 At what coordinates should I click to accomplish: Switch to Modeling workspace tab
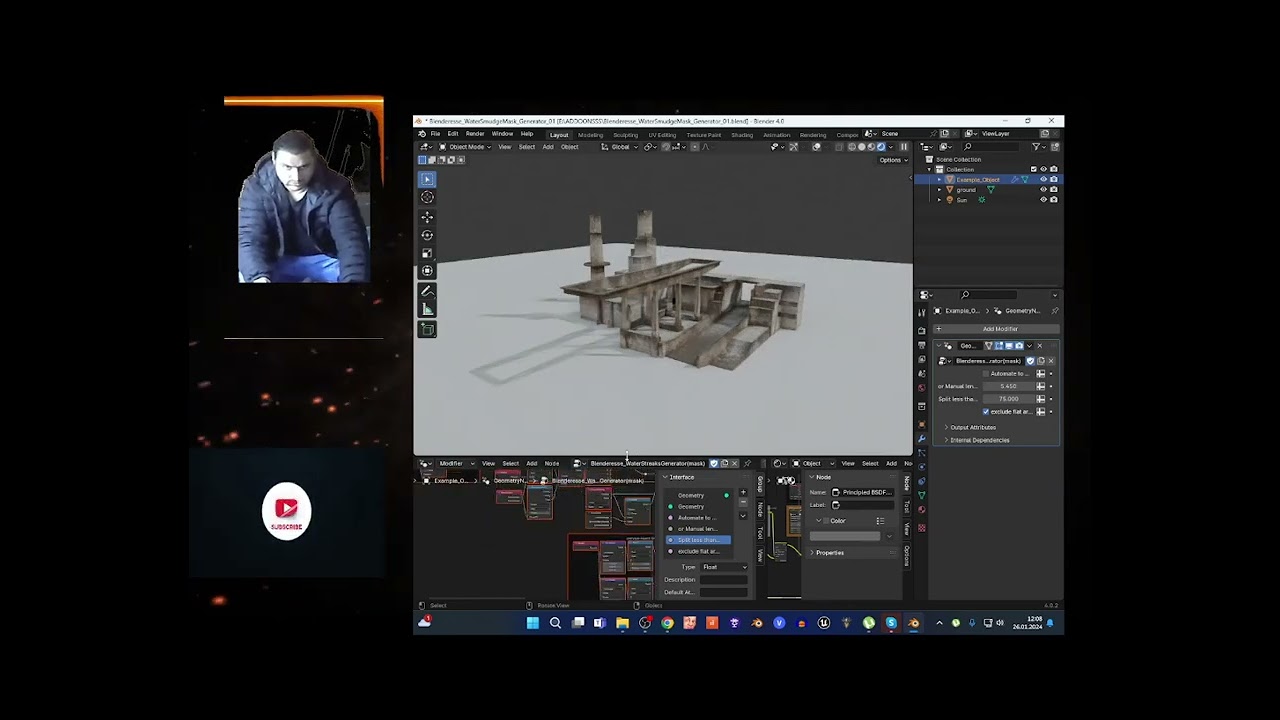click(x=590, y=135)
